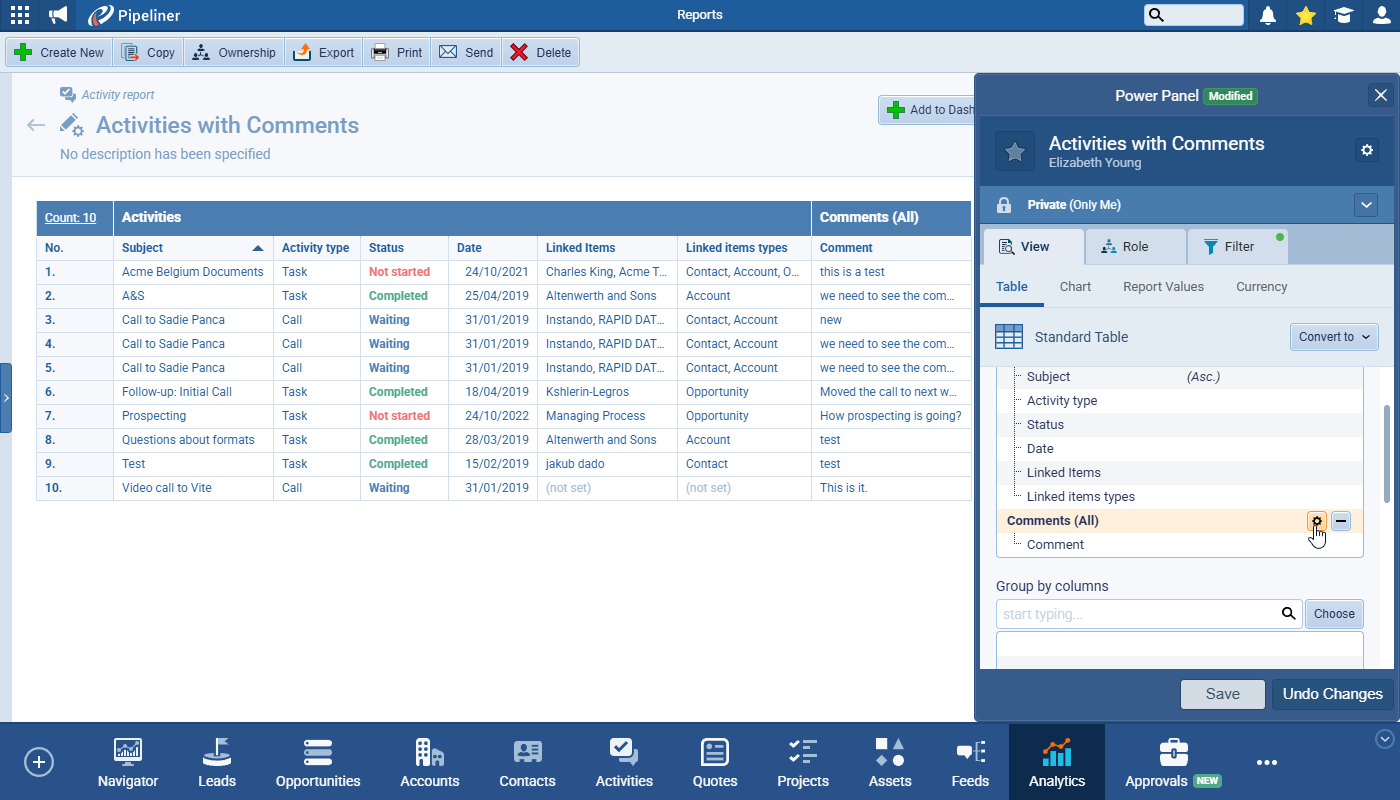This screenshot has width=1400, height=800.
Task: Click the Count: 10 link
Action: click(x=70, y=218)
